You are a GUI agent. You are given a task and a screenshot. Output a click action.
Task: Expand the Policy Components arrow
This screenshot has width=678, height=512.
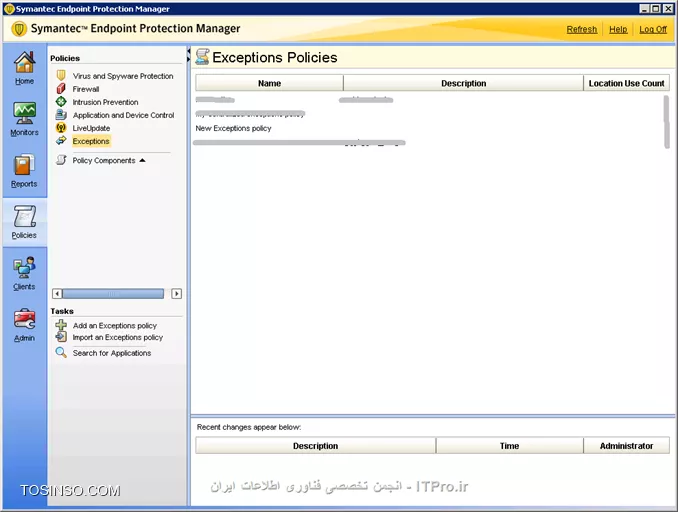(143, 160)
